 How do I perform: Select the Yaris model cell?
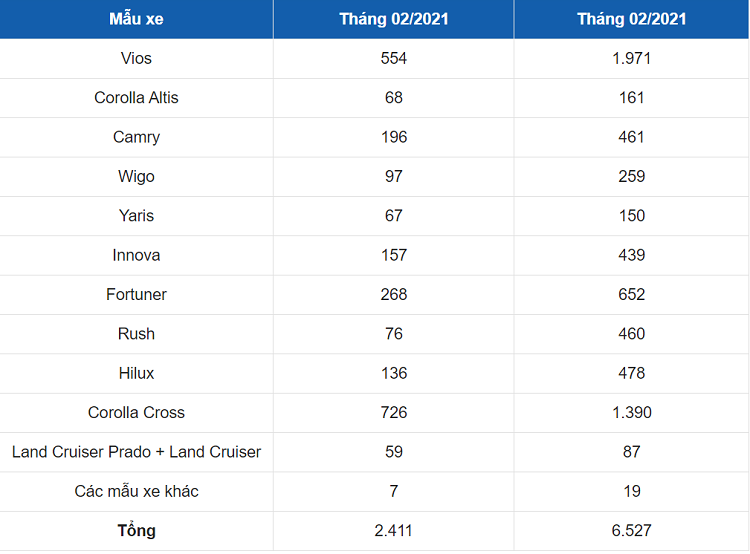[136, 216]
